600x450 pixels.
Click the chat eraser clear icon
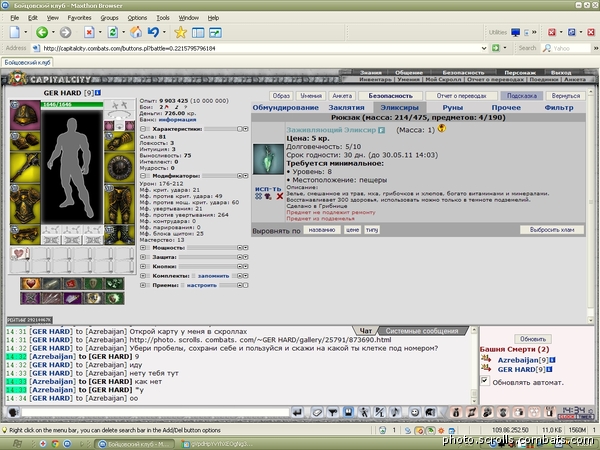(317, 412)
